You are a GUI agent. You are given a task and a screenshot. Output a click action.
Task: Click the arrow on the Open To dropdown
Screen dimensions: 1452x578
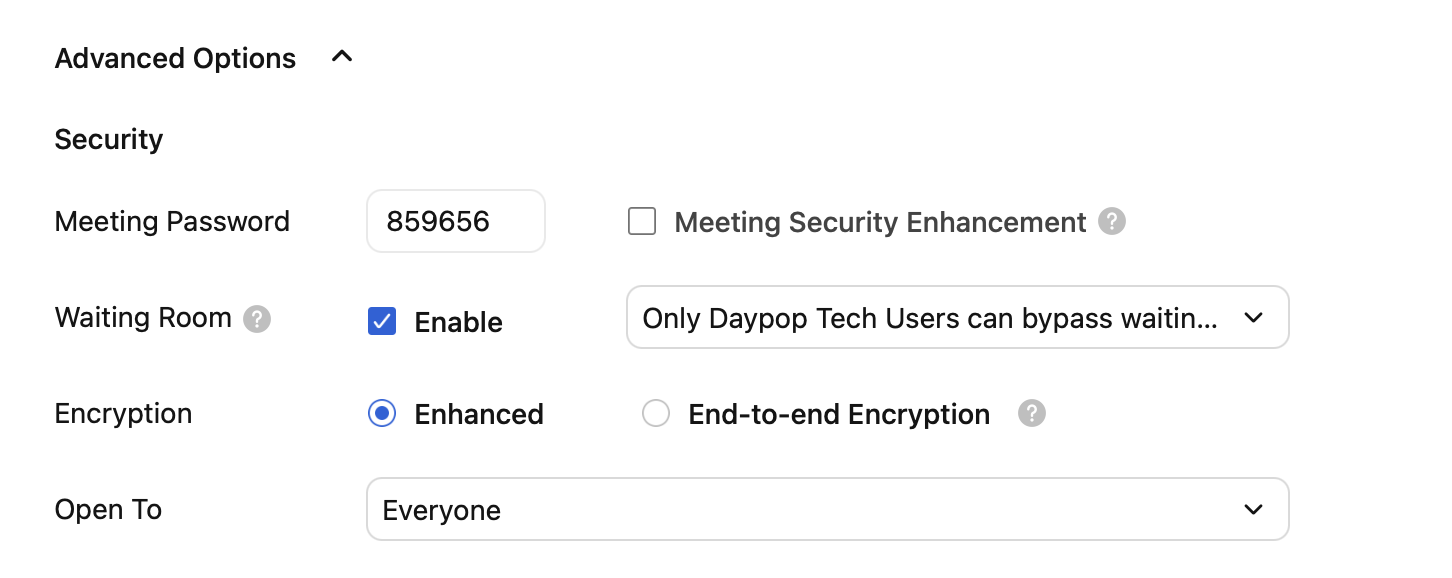click(x=1253, y=510)
